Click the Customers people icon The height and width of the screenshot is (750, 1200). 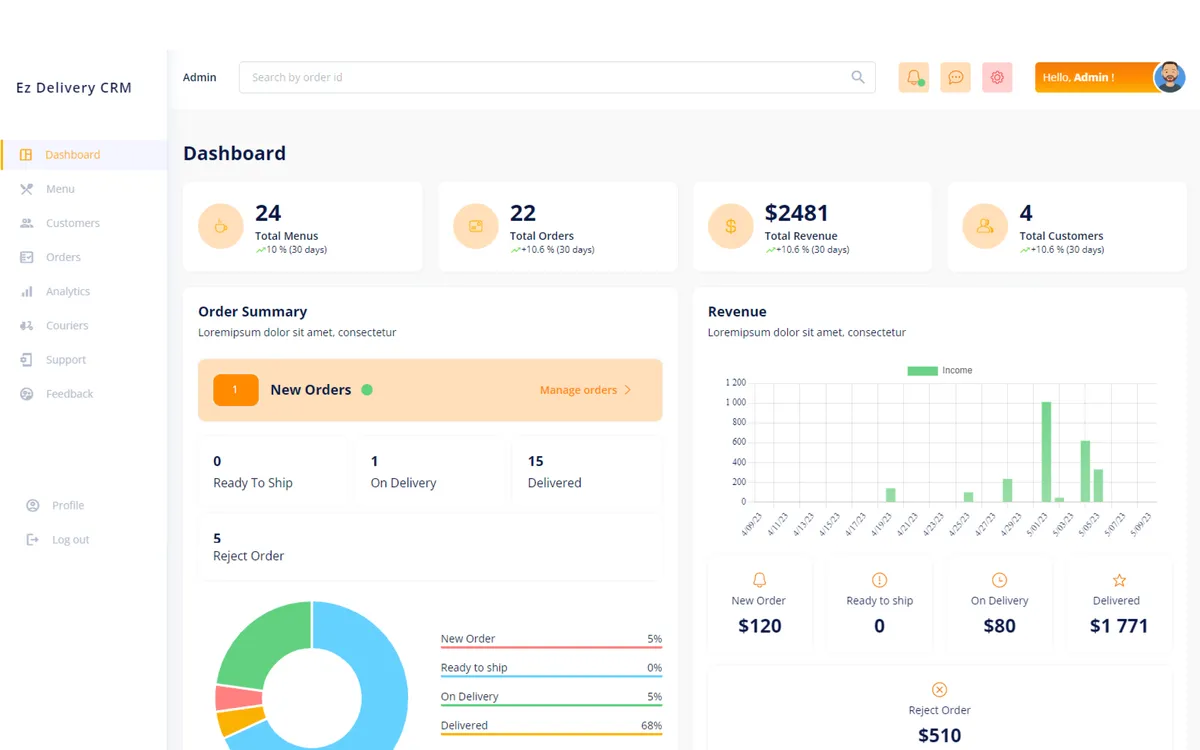pyautogui.click(x=26, y=223)
